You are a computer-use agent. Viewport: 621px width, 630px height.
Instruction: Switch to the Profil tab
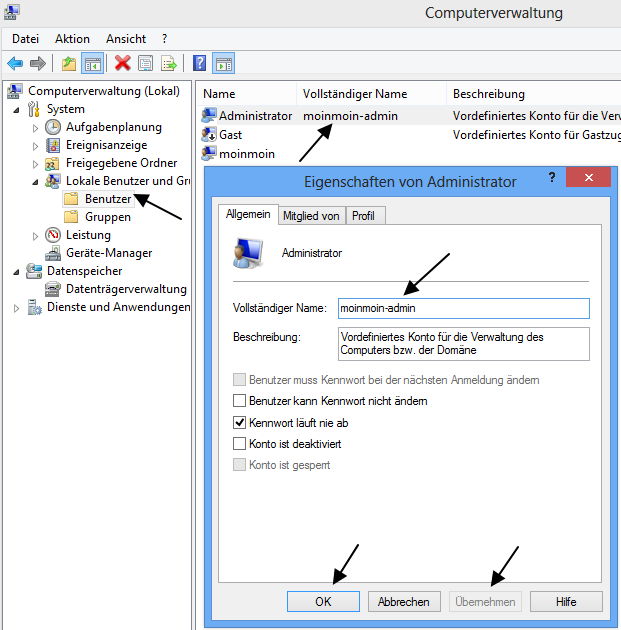tap(364, 216)
